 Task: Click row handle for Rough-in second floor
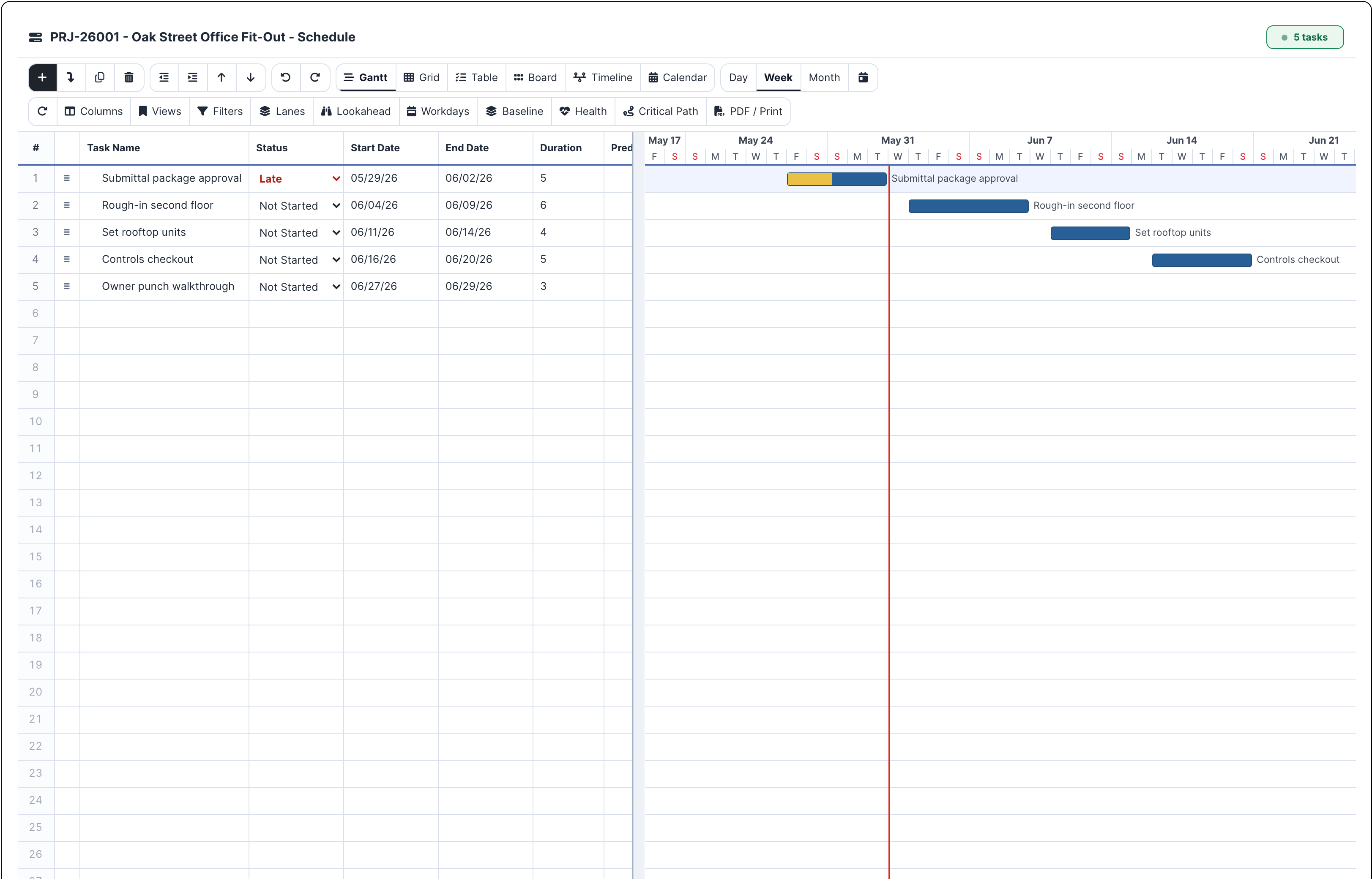tap(67, 205)
